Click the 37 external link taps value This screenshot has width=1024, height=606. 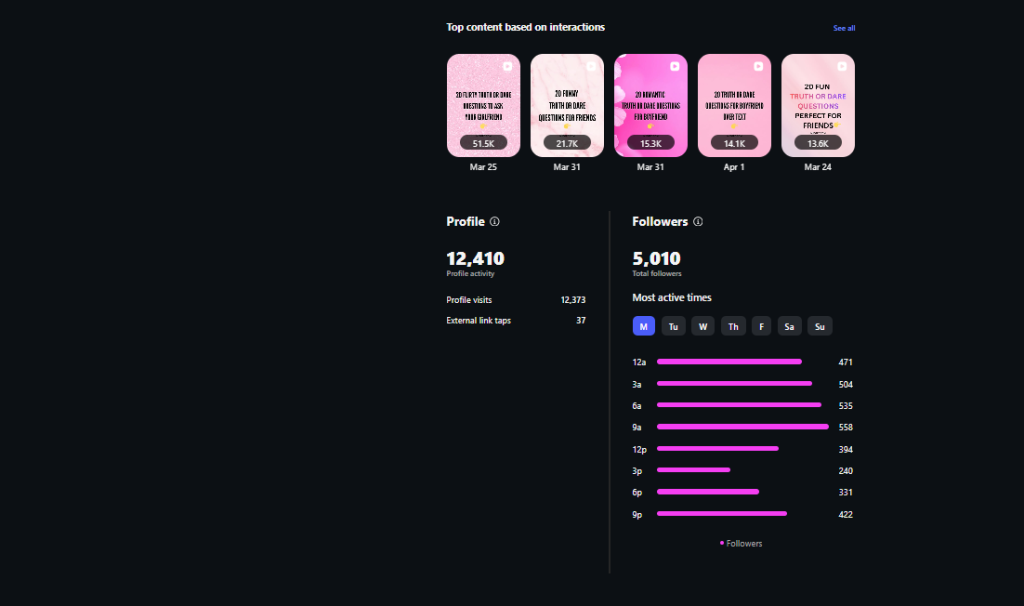pos(581,321)
